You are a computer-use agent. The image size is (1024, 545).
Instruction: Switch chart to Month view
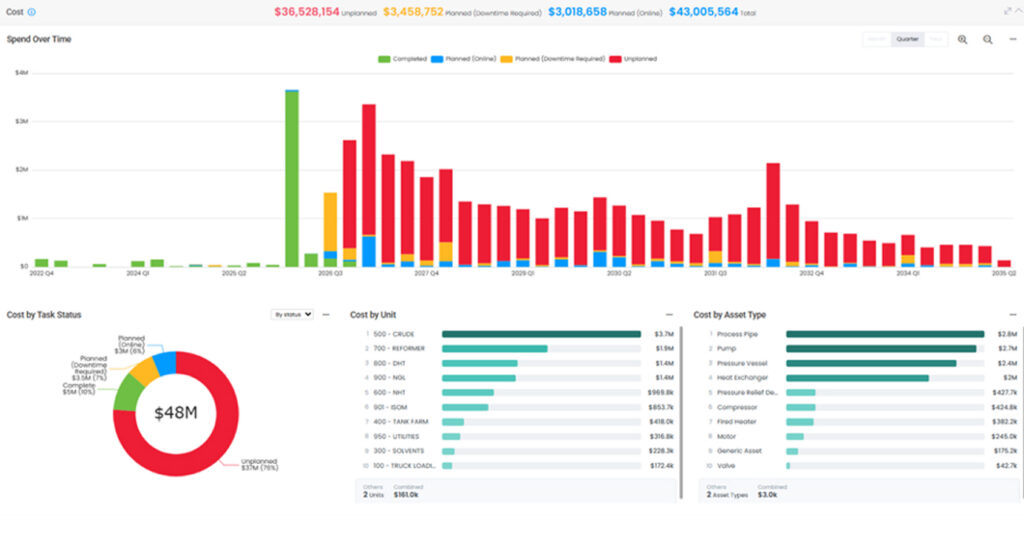point(877,39)
